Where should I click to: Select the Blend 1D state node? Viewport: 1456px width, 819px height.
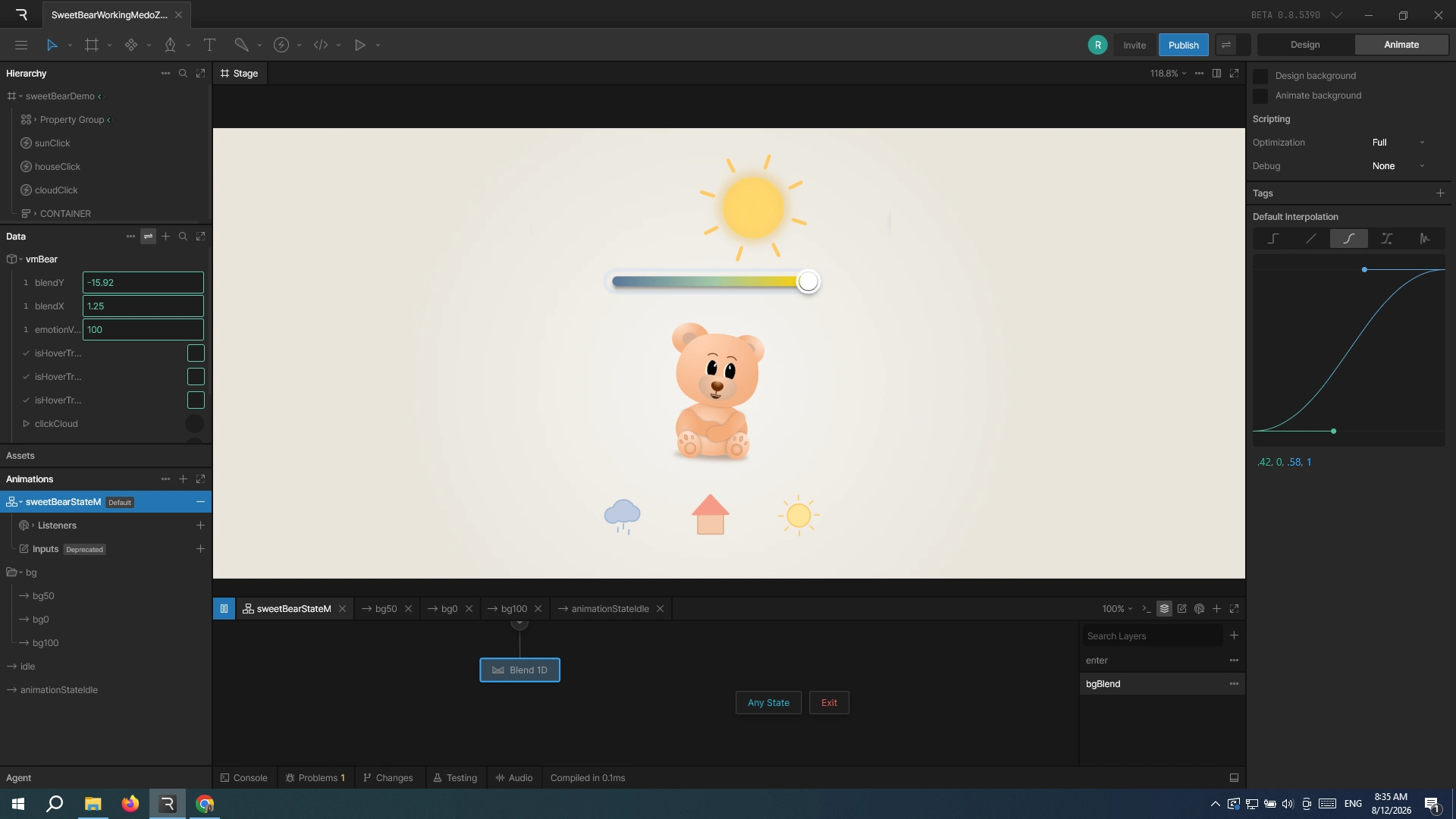click(x=519, y=670)
